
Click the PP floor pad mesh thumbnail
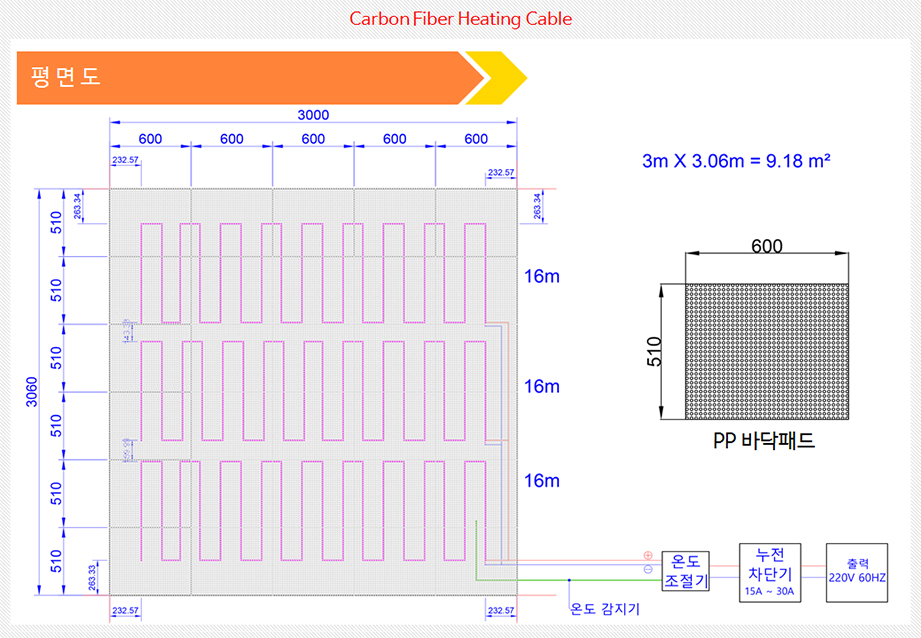click(767, 351)
